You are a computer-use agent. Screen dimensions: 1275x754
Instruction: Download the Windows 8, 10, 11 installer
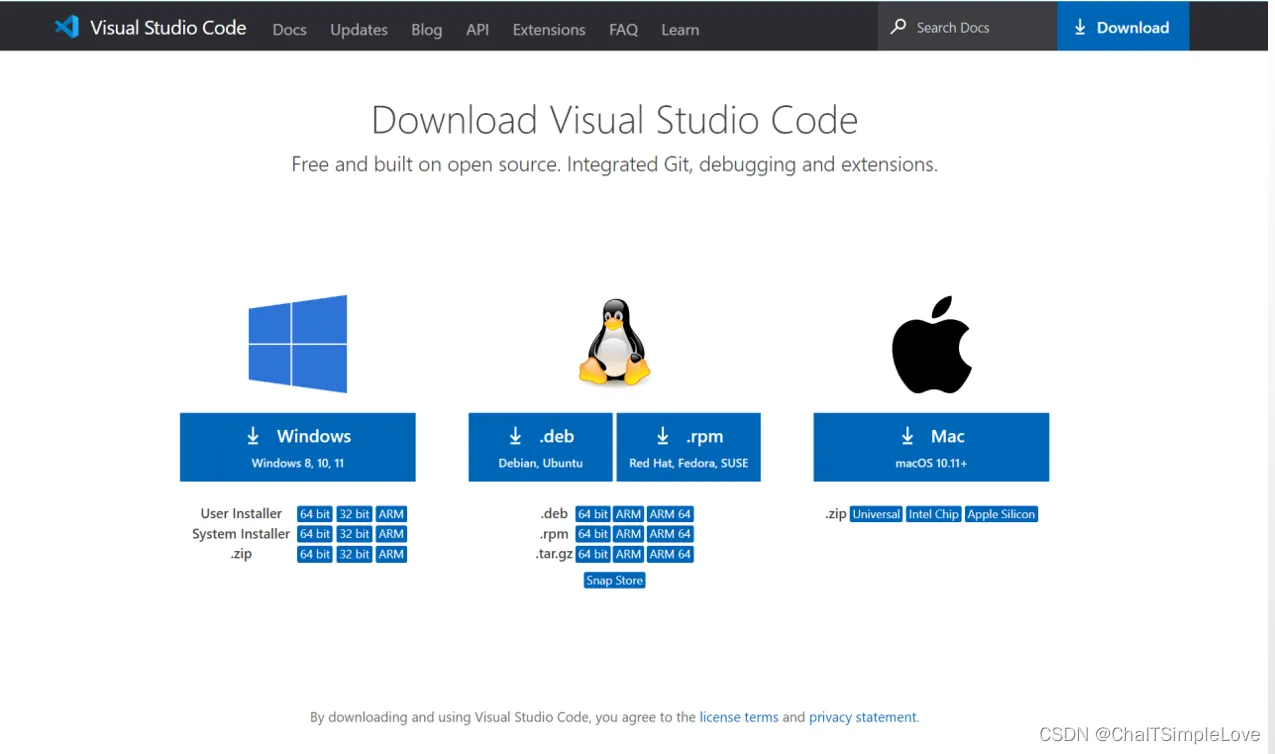pyautogui.click(x=298, y=447)
